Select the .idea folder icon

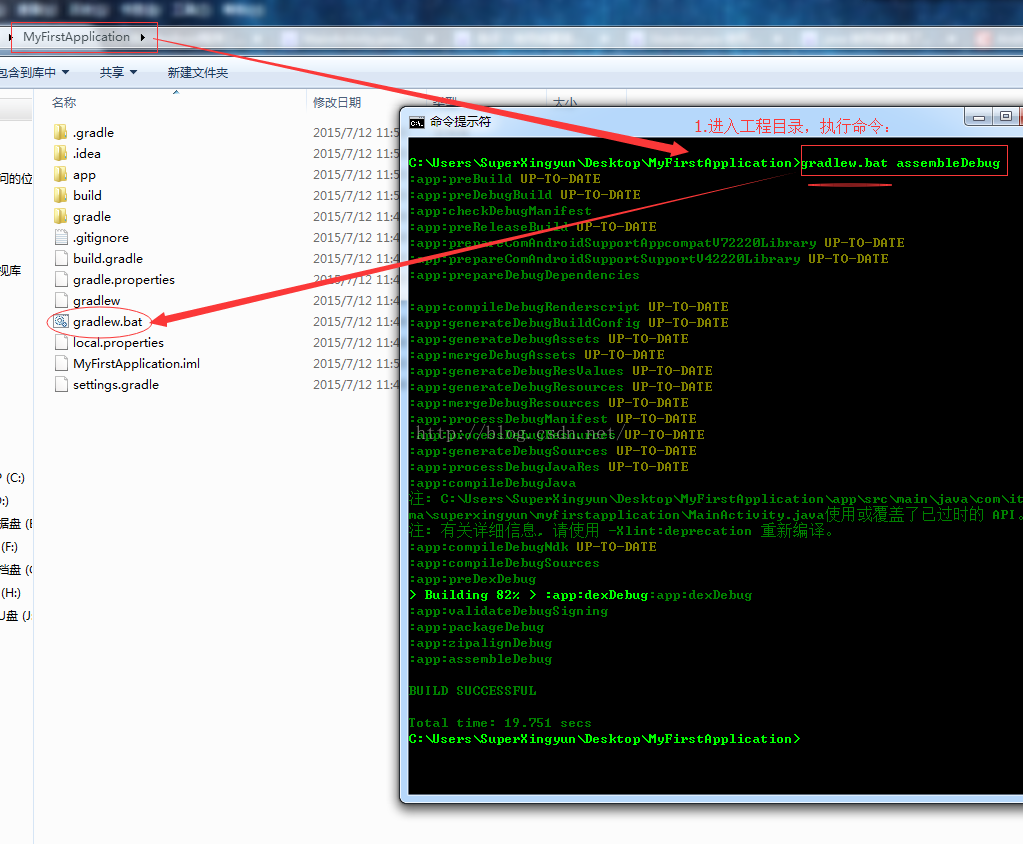tap(61, 153)
